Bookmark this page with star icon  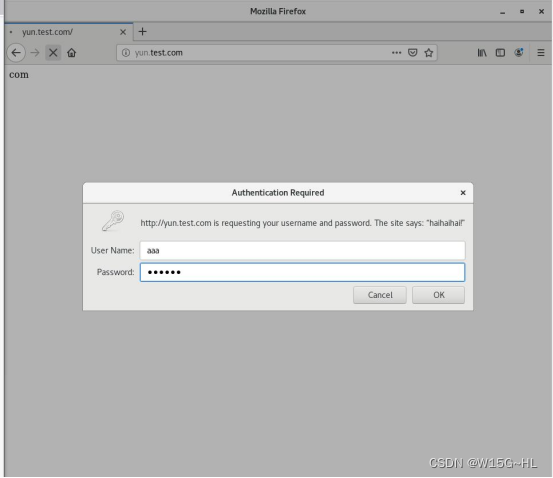(x=429, y=53)
